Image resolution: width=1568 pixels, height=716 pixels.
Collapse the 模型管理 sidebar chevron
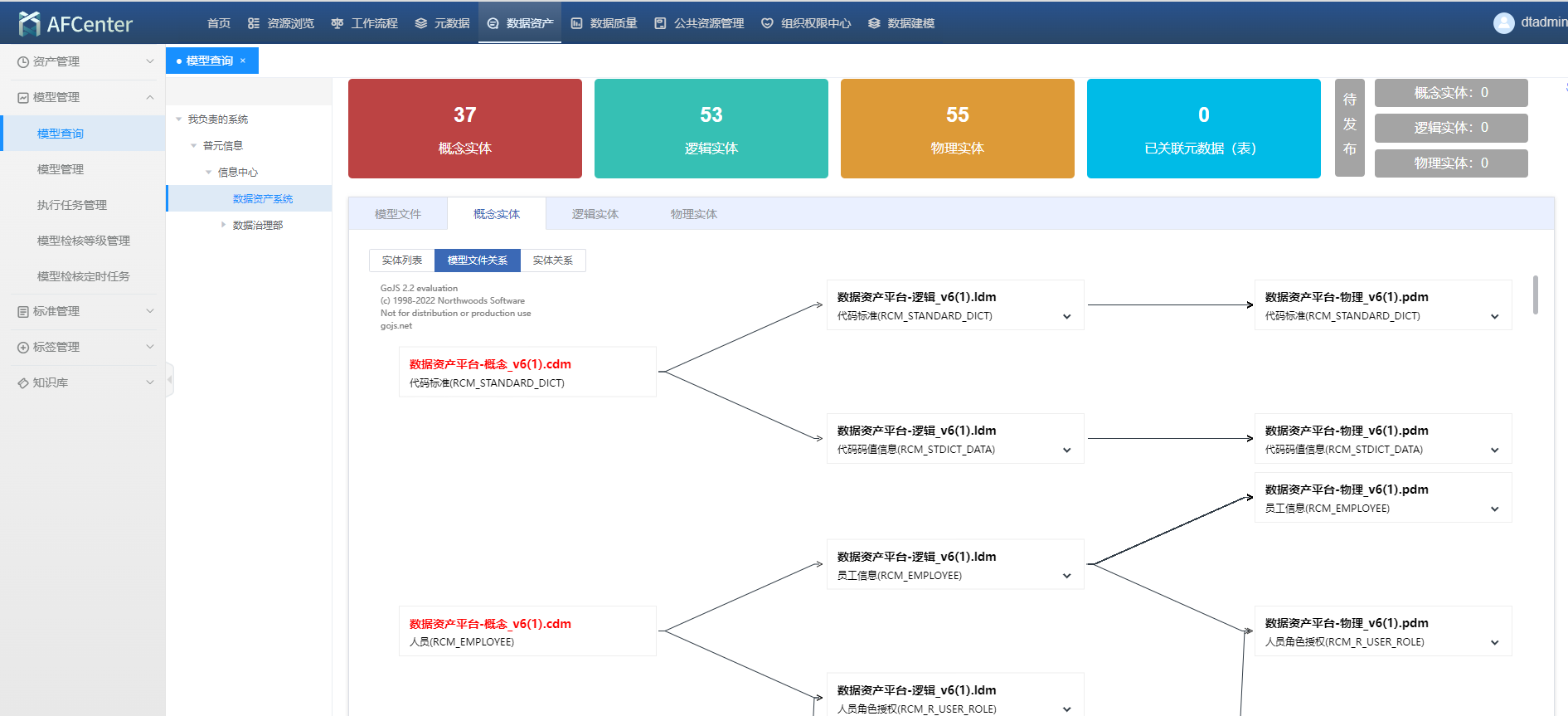point(150,97)
